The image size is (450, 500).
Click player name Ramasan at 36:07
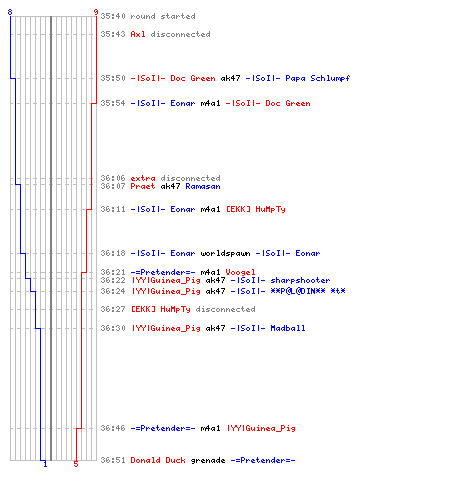pyautogui.click(x=203, y=186)
